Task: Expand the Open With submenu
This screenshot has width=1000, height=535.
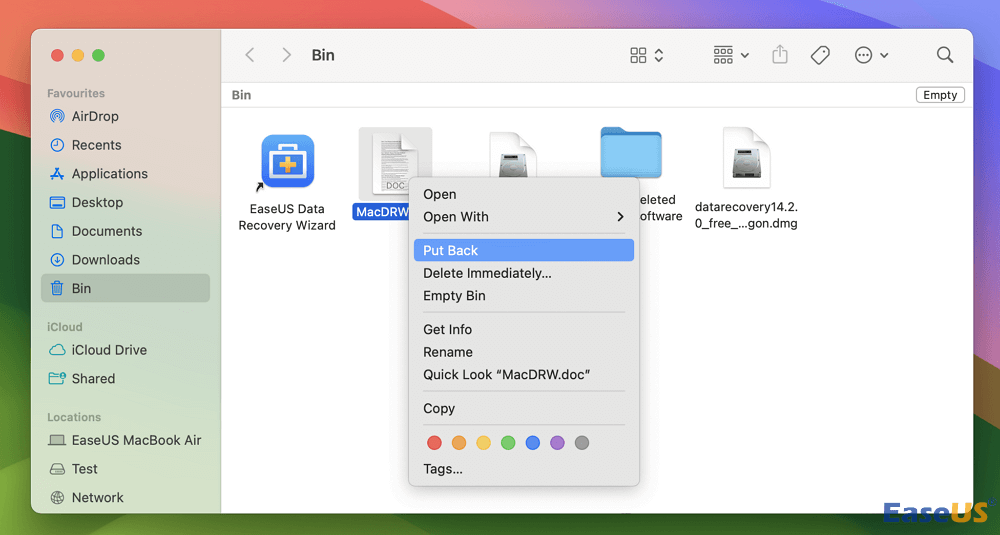Action: pyautogui.click(x=523, y=217)
